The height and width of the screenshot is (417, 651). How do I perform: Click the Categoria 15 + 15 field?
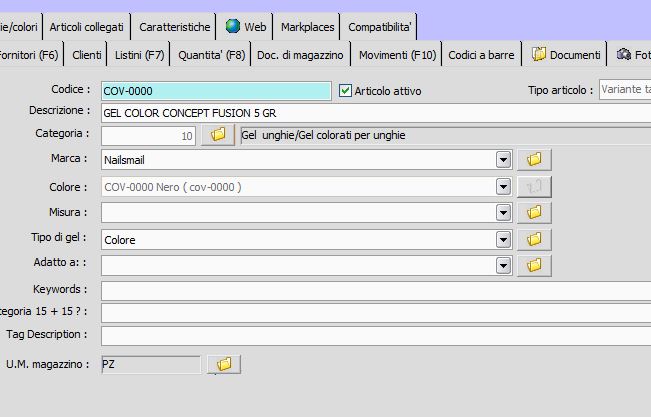point(376,313)
